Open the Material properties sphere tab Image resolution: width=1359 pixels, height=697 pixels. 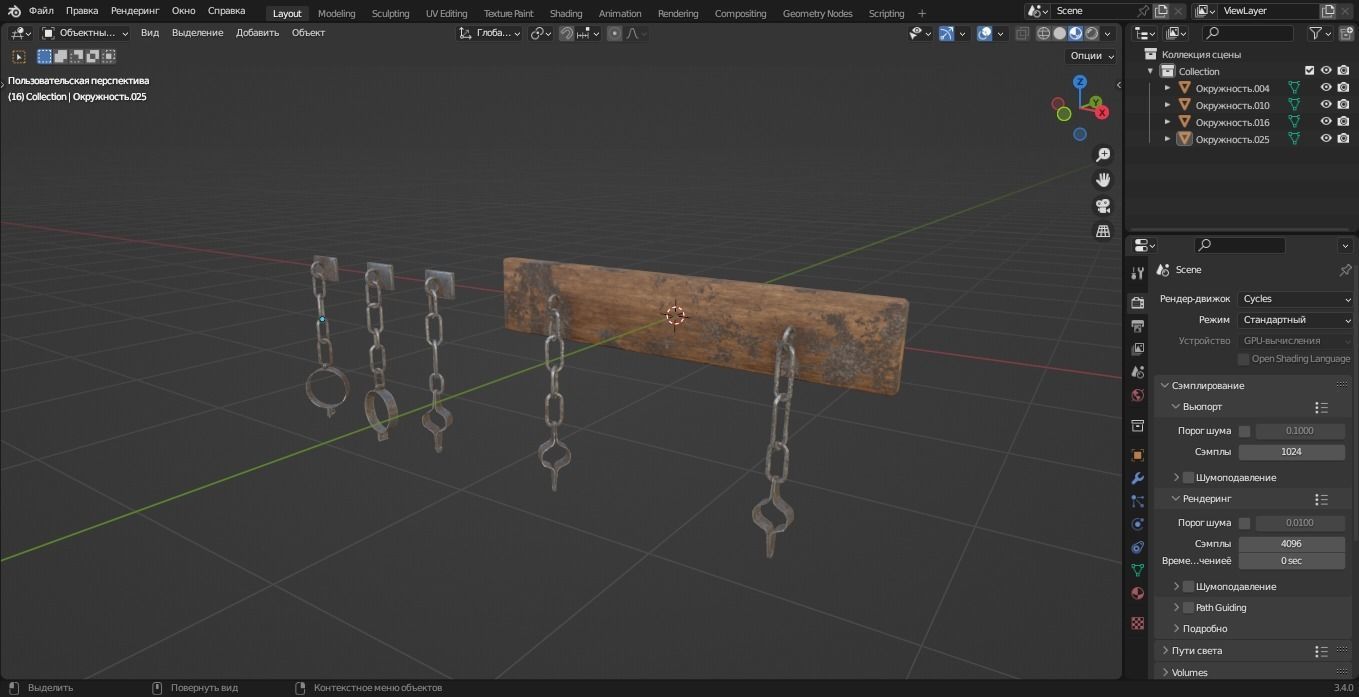point(1137,593)
